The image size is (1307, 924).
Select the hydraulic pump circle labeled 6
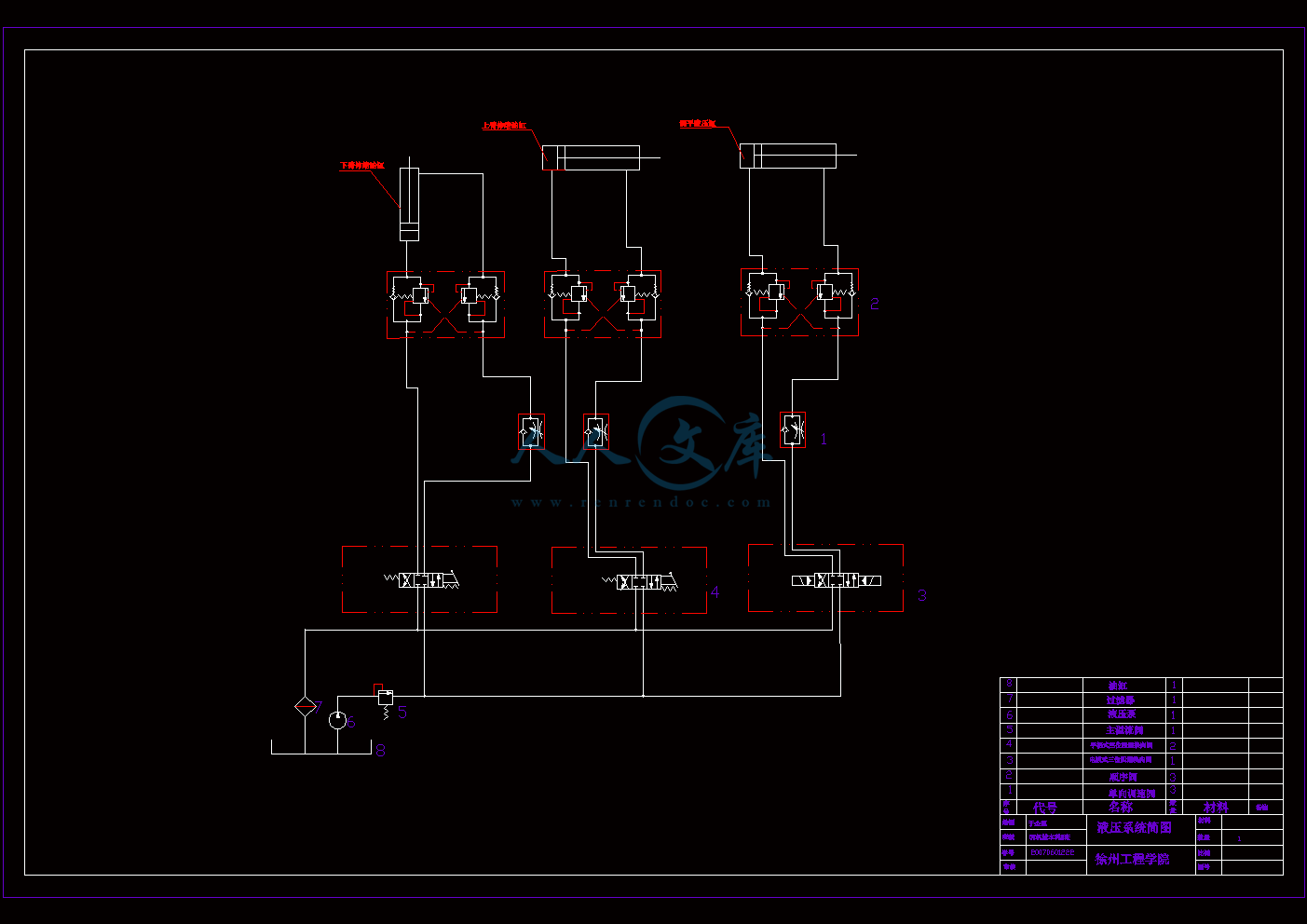click(x=338, y=720)
